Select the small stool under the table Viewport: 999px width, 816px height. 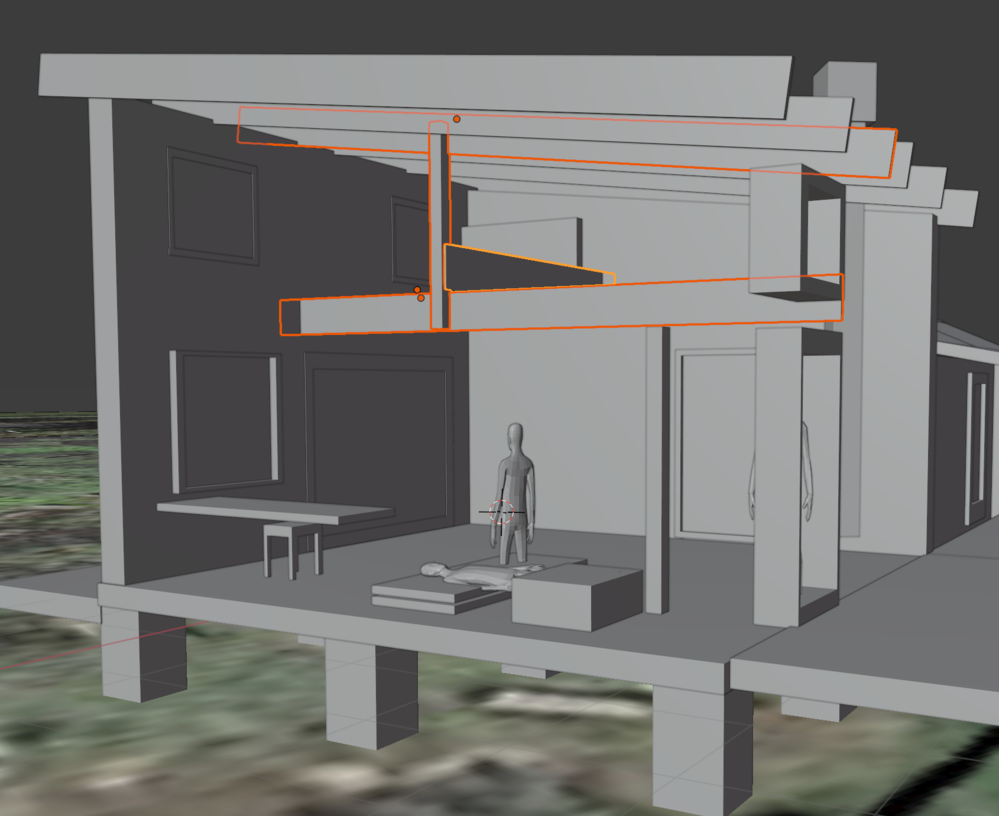292,544
